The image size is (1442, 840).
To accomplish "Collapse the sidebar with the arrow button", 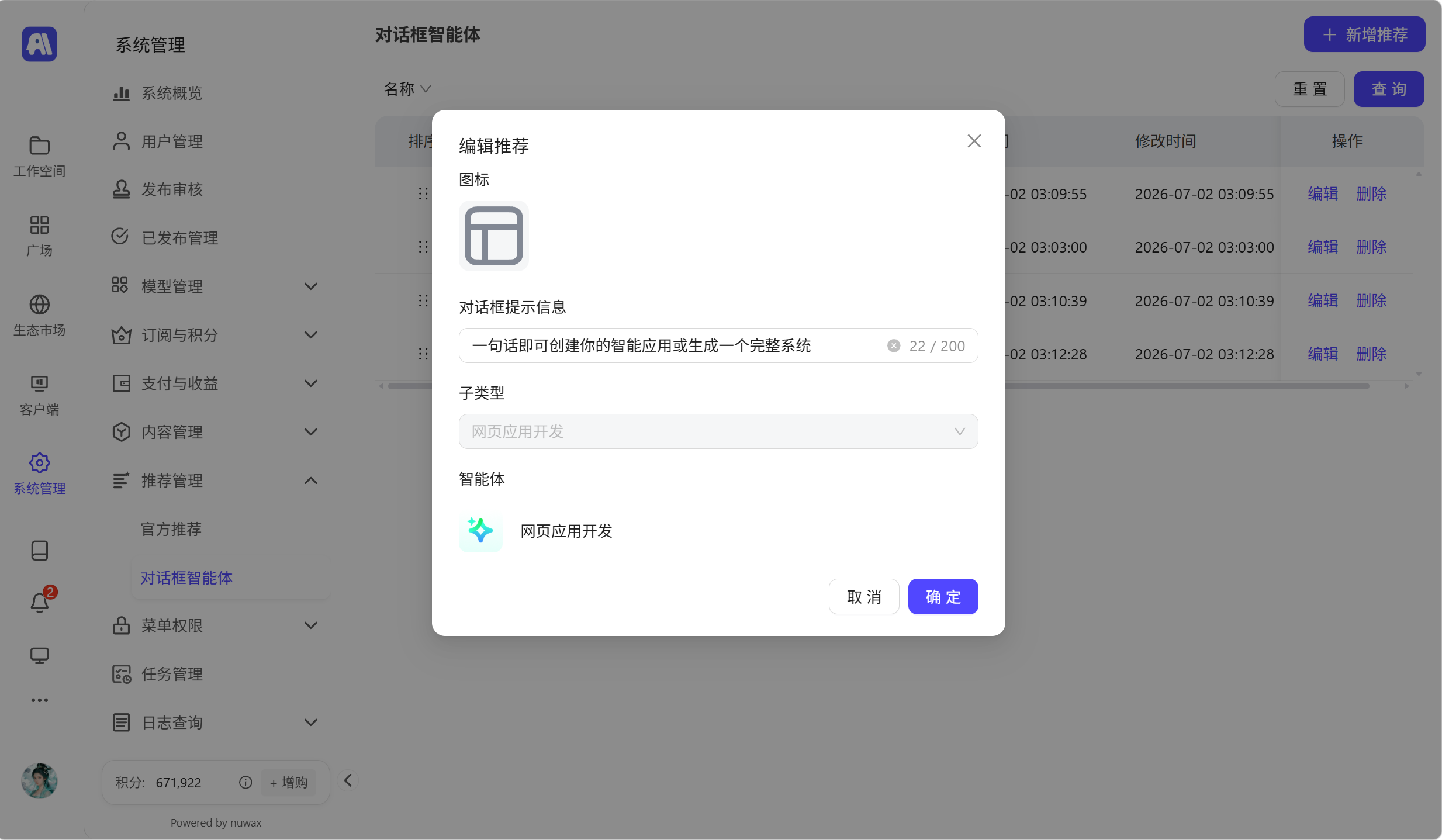I will (348, 780).
